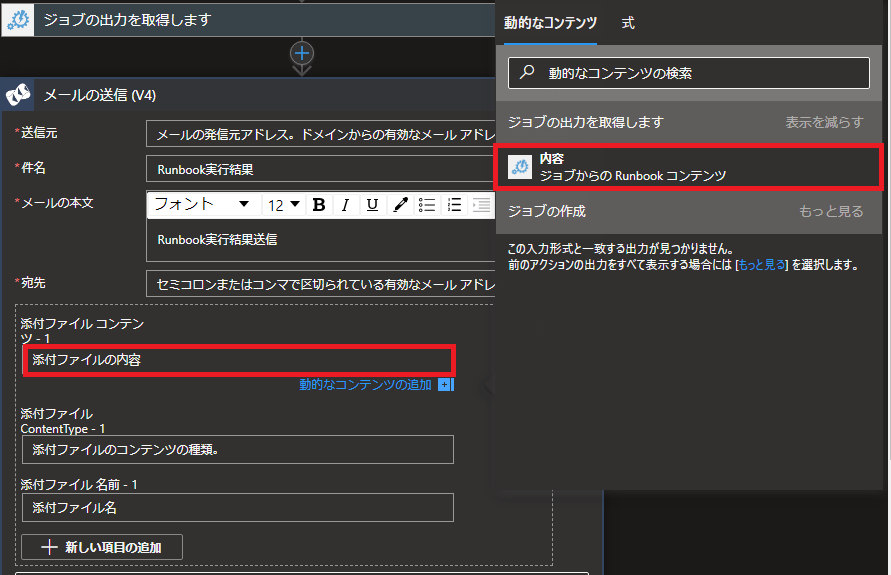Focus the 宛先 recipient address field

coord(320,284)
